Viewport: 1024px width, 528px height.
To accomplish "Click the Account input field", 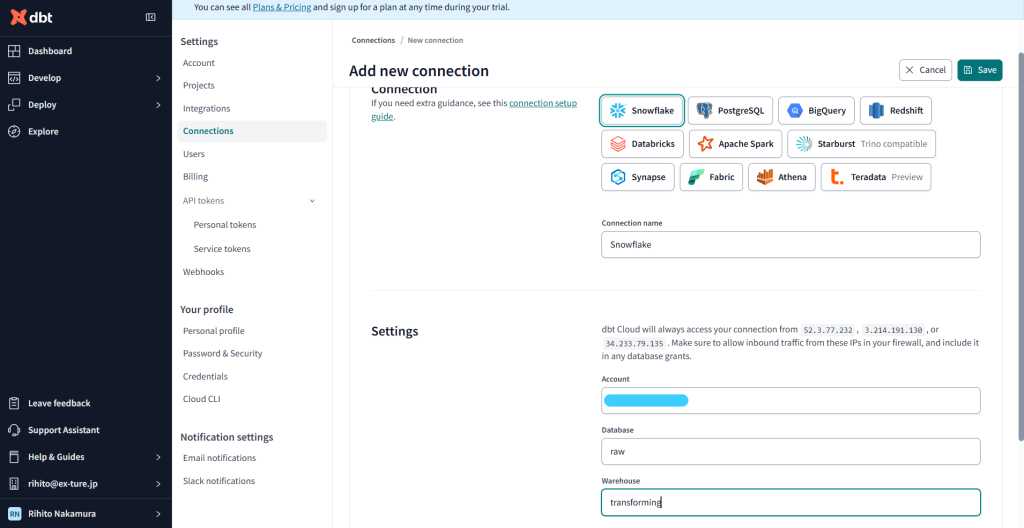I will 791,401.
